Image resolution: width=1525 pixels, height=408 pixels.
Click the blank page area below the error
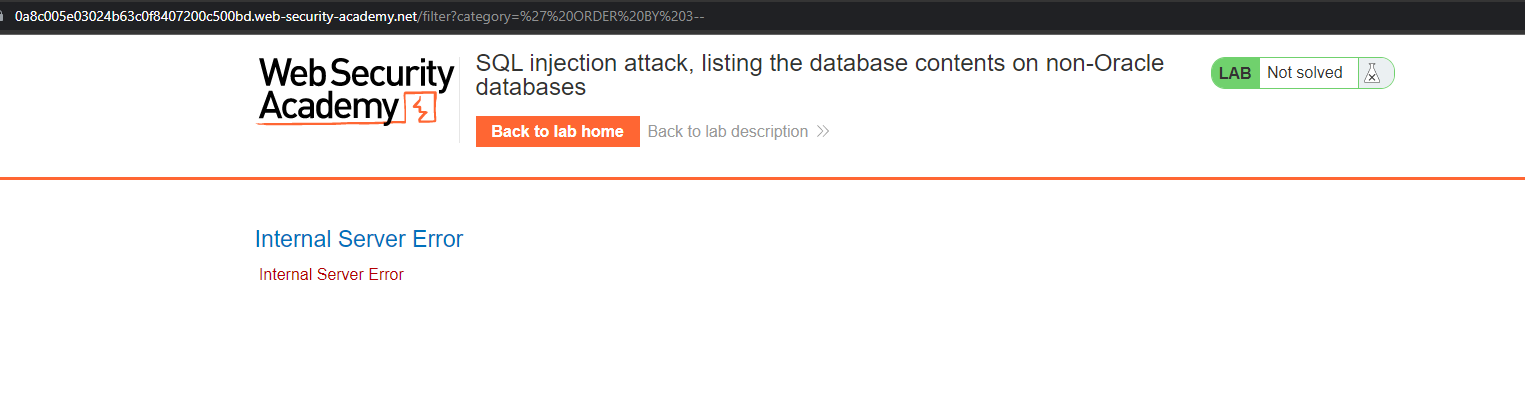[x=762, y=350]
